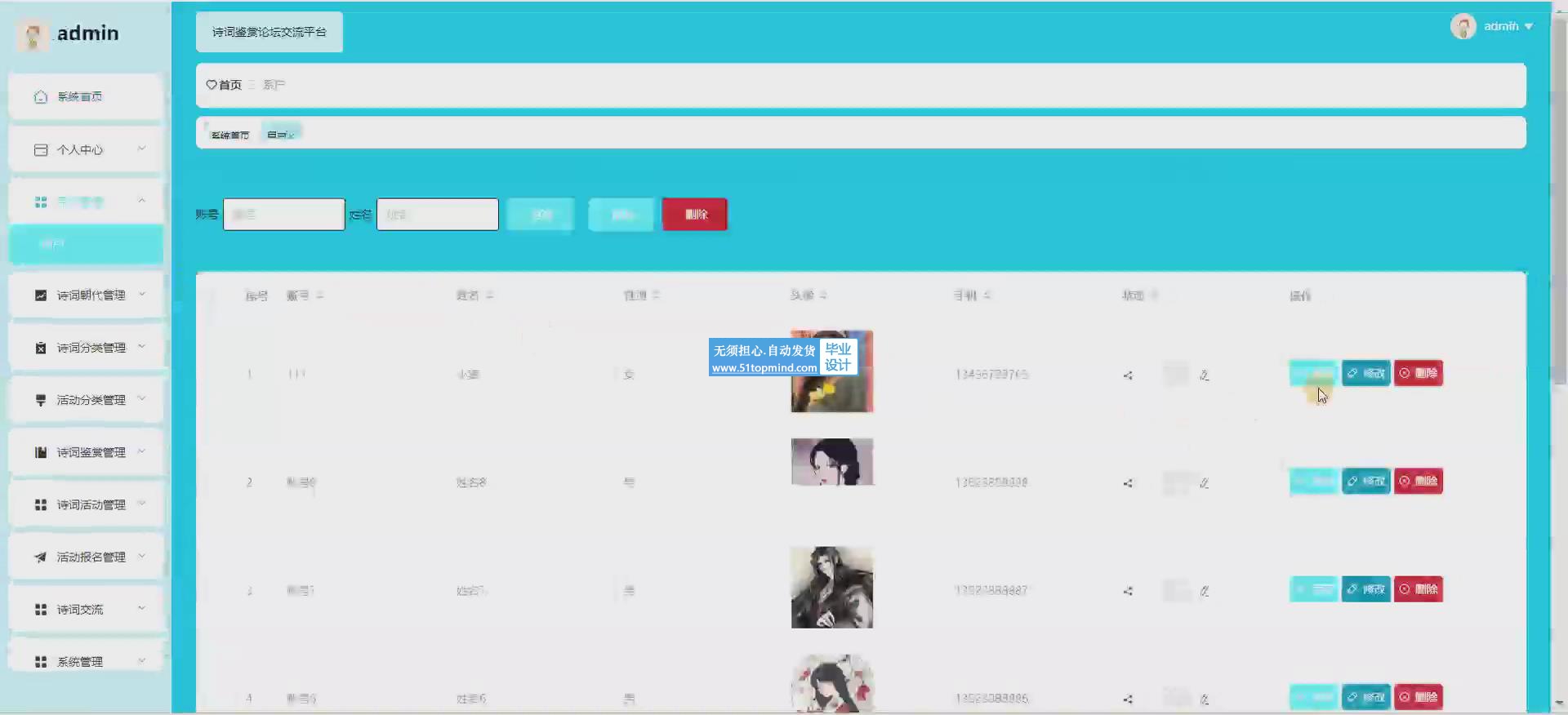
Task: Sort table by 头像 column sort icon
Action: (823, 295)
